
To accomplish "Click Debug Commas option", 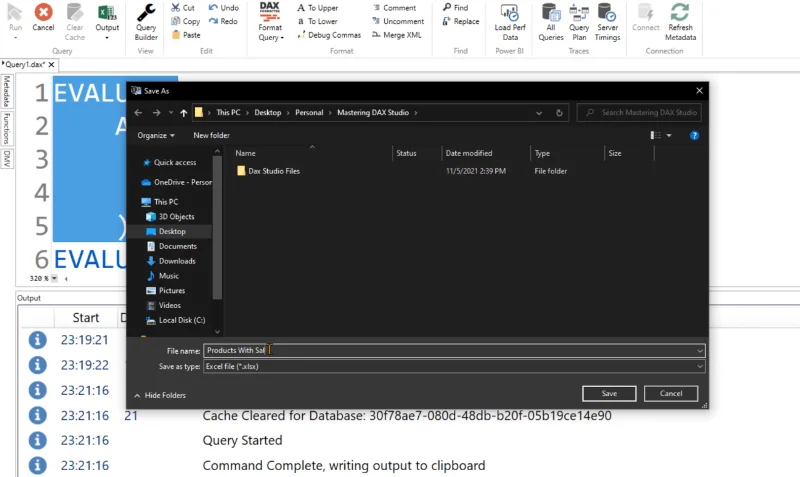I will tap(329, 35).
